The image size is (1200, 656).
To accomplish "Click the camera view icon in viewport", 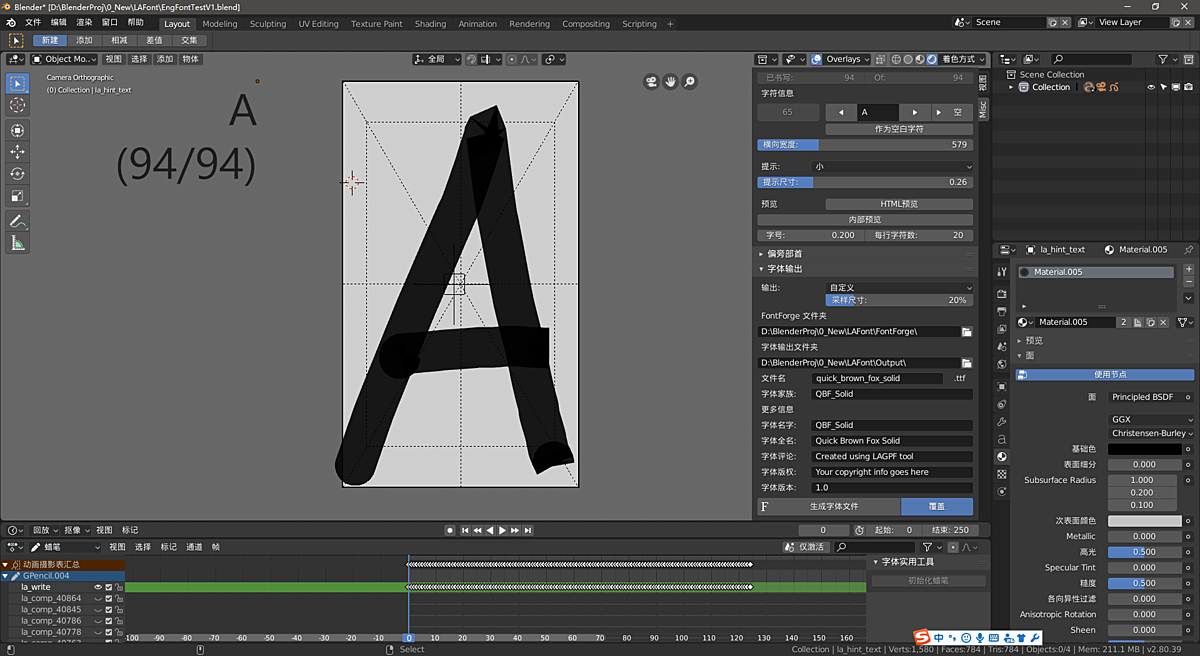I will [x=651, y=82].
